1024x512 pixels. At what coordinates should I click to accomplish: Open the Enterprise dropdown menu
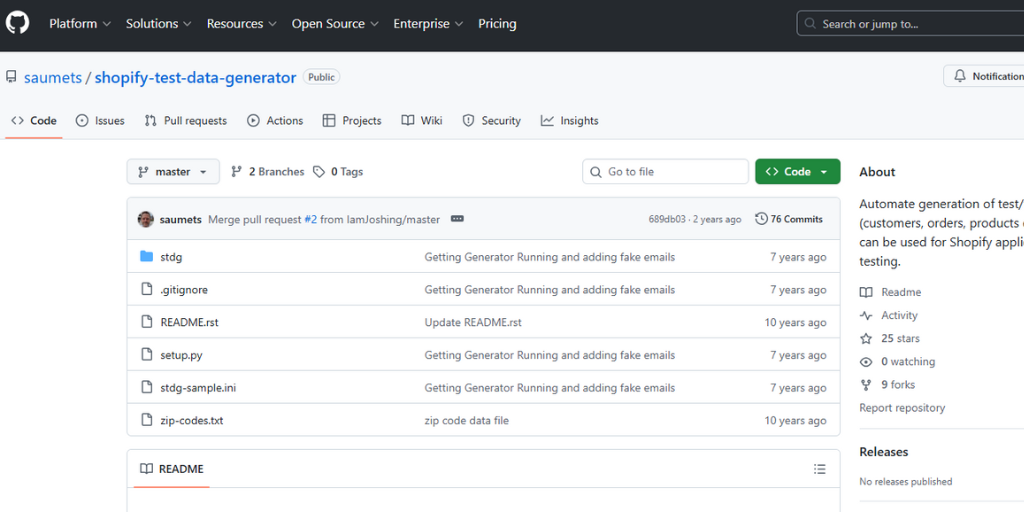click(x=428, y=24)
